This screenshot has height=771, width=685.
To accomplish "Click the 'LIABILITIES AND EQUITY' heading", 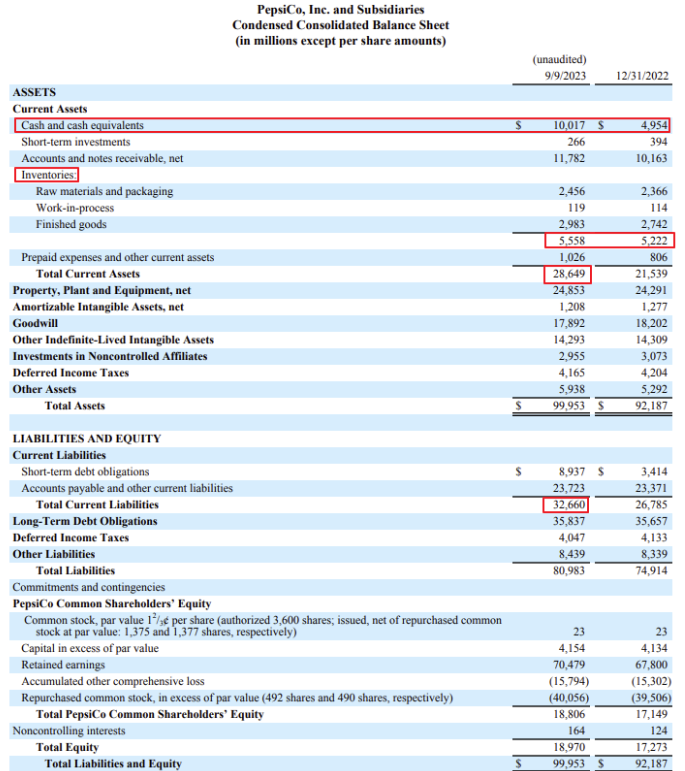I will 87,439.
